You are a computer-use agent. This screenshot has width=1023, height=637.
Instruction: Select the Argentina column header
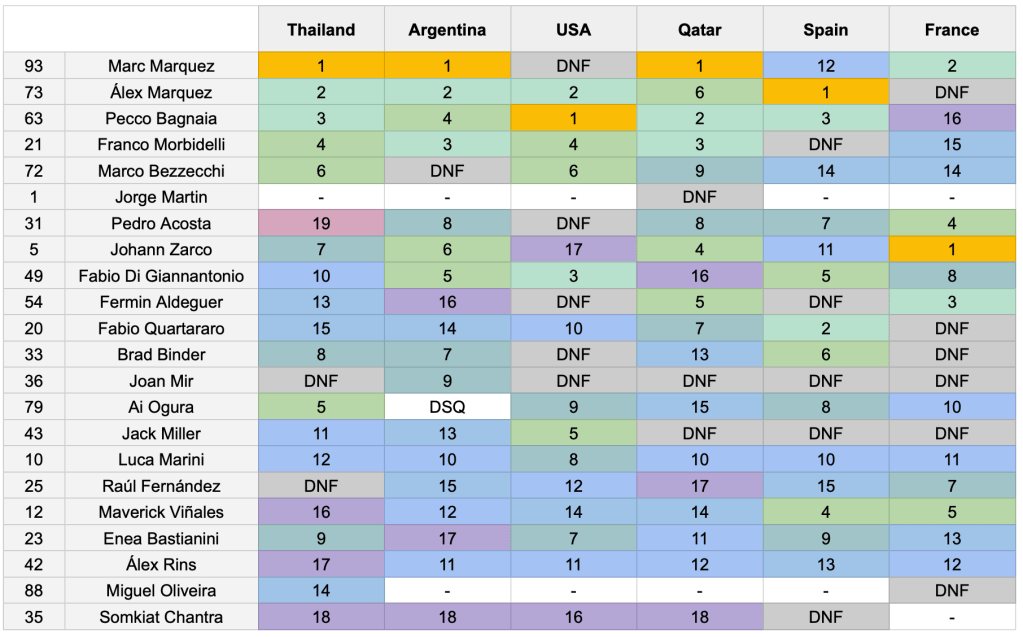coord(447,30)
